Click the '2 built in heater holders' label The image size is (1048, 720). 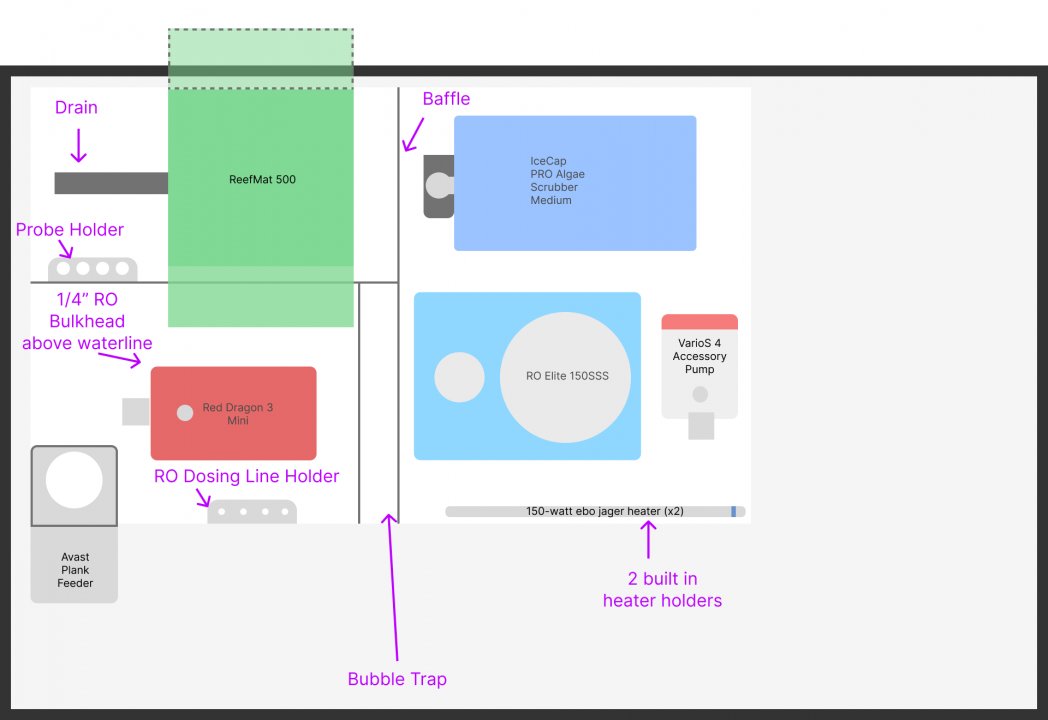click(662, 590)
